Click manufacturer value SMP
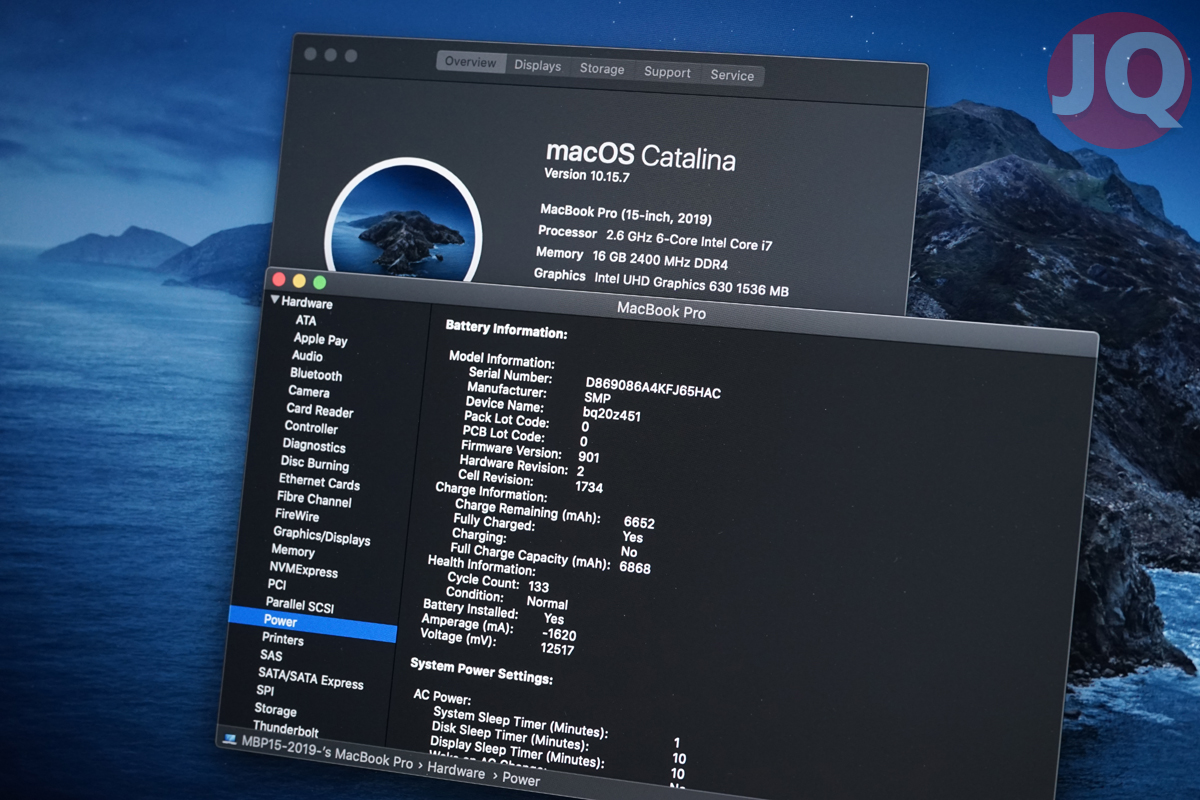The width and height of the screenshot is (1200, 800). click(597, 397)
